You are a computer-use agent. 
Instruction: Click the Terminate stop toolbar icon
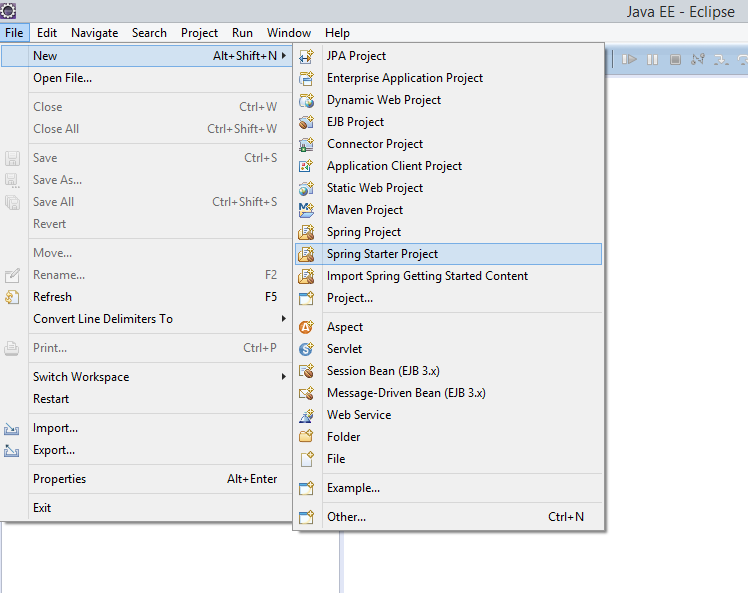pyautogui.click(x=675, y=60)
